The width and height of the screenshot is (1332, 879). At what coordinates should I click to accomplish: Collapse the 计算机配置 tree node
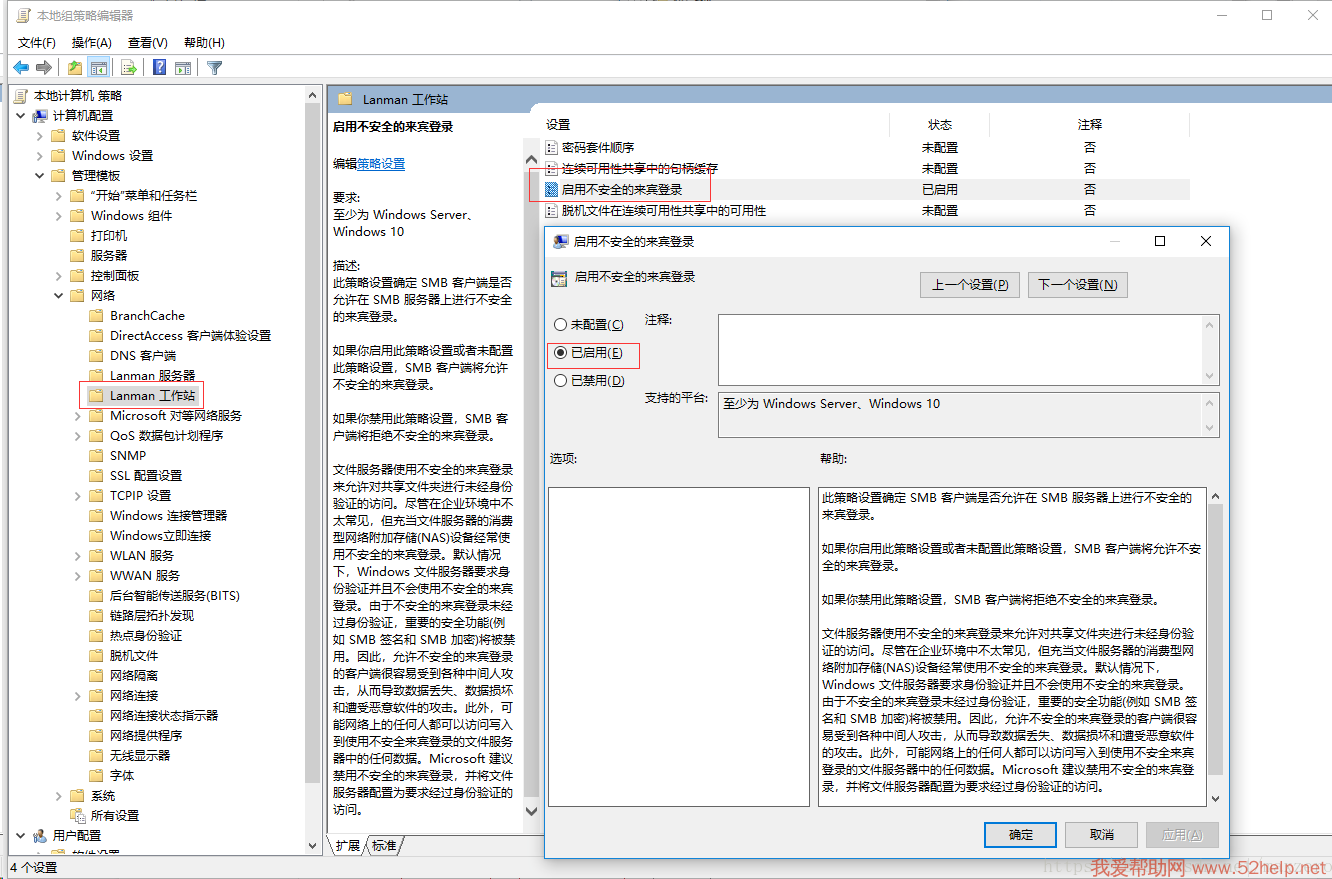[x=21, y=116]
